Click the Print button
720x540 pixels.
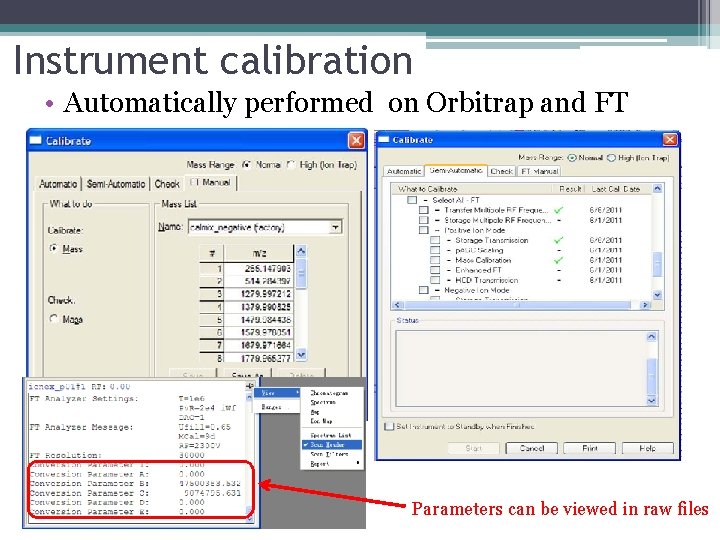coord(590,448)
